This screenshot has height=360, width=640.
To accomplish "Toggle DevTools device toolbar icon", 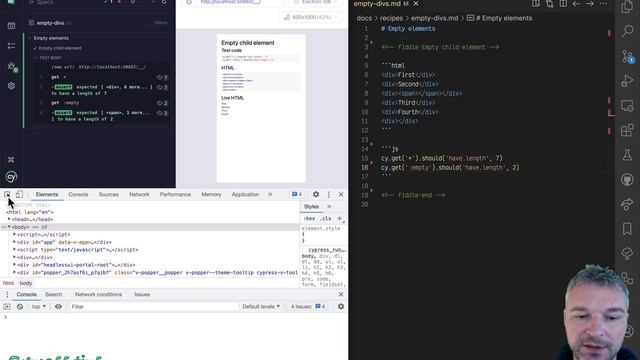I will 19,195.
